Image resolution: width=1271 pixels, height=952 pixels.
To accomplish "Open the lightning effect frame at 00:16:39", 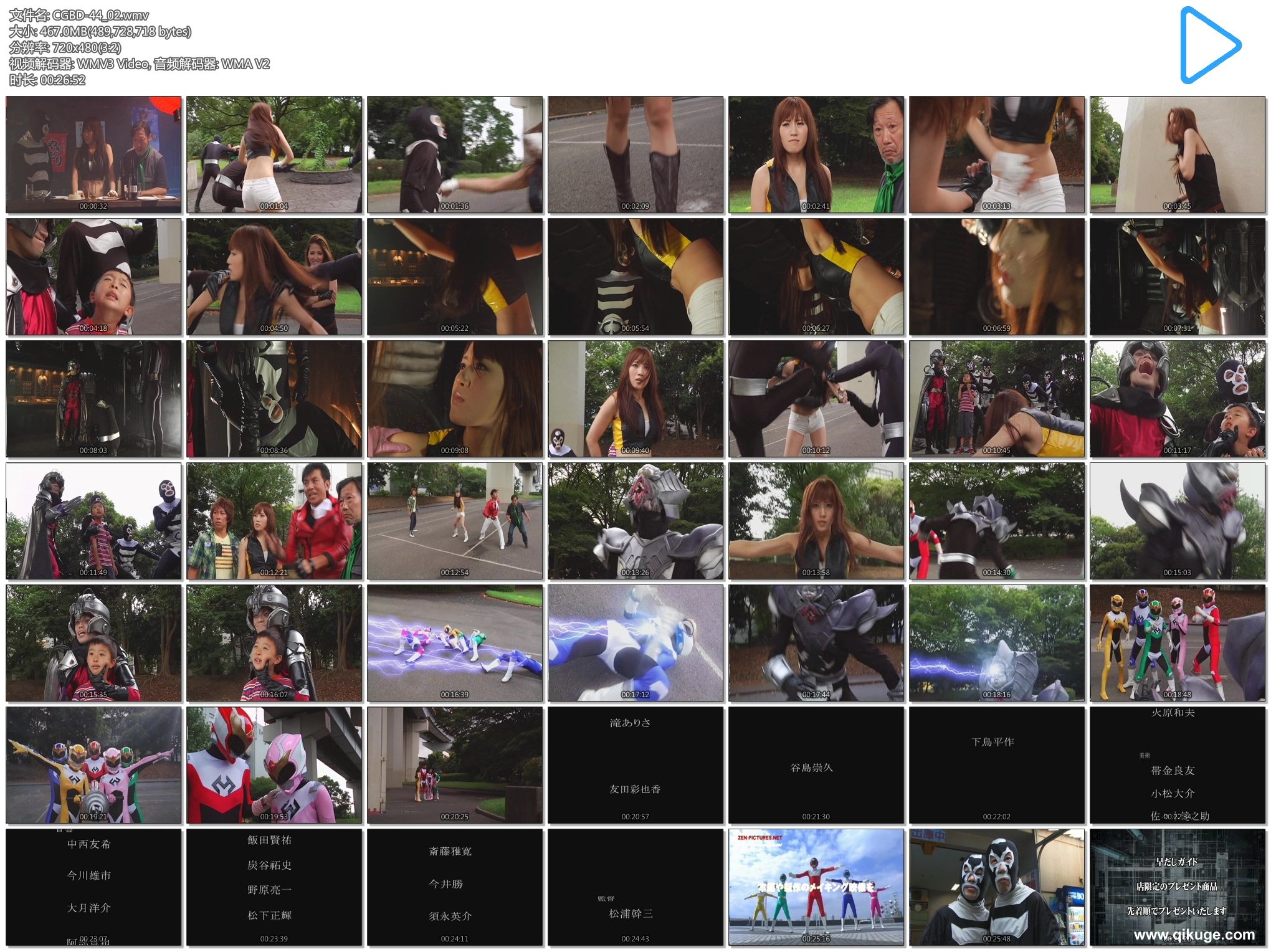I will coord(454,643).
